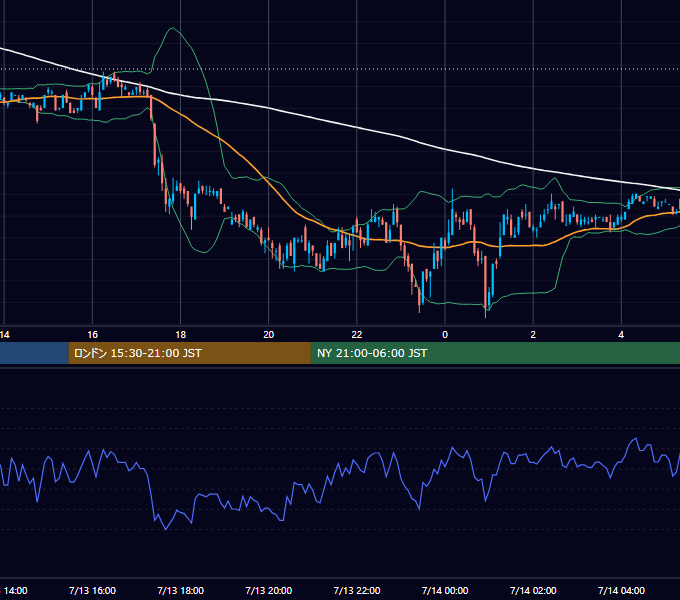This screenshot has width=680, height=600.
Task: Click the 7/13 16:00 date label
Action: tap(92, 590)
